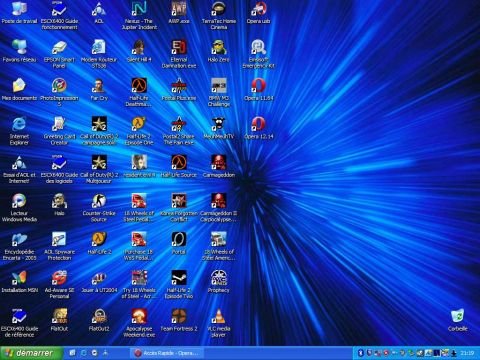
Task: Select Essai d'AOL et Internet icon
Action: coord(19,162)
